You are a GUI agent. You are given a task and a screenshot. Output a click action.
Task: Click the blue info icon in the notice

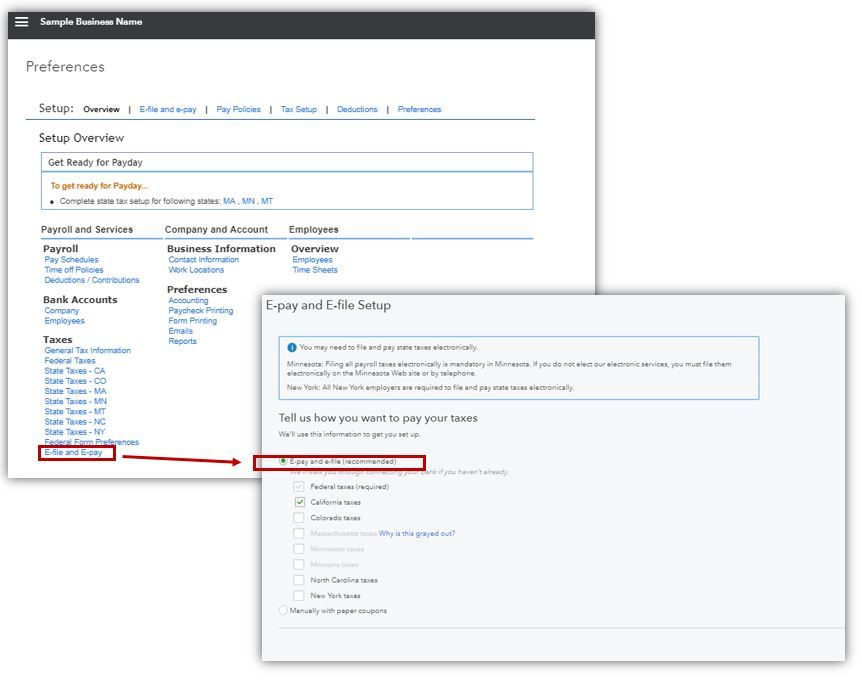point(292,347)
